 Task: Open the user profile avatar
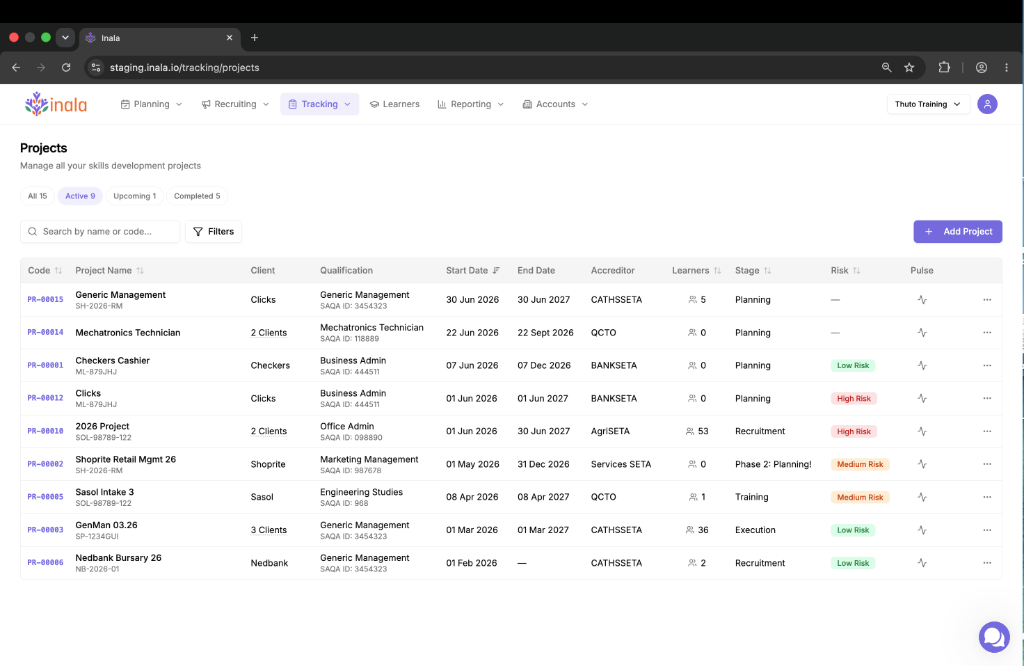(987, 104)
